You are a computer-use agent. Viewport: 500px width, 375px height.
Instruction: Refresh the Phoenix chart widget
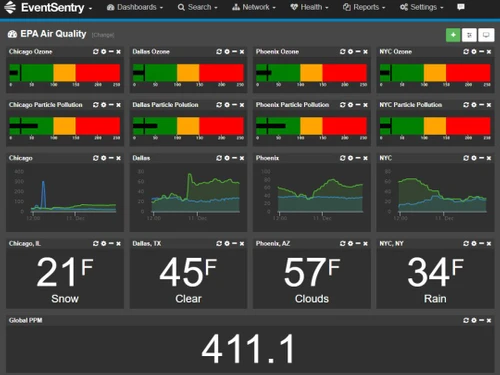point(343,158)
